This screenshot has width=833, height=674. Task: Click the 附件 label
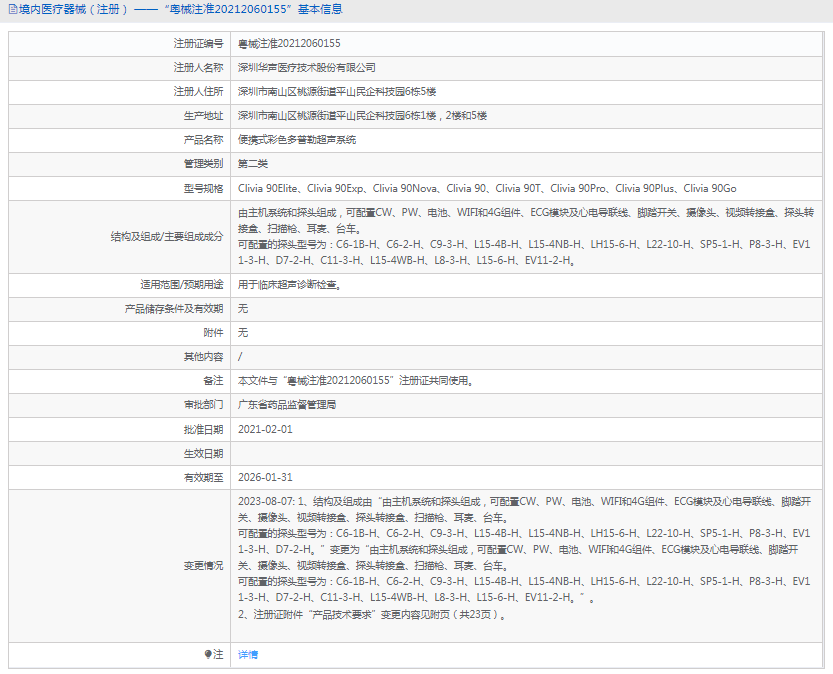[x=214, y=332]
